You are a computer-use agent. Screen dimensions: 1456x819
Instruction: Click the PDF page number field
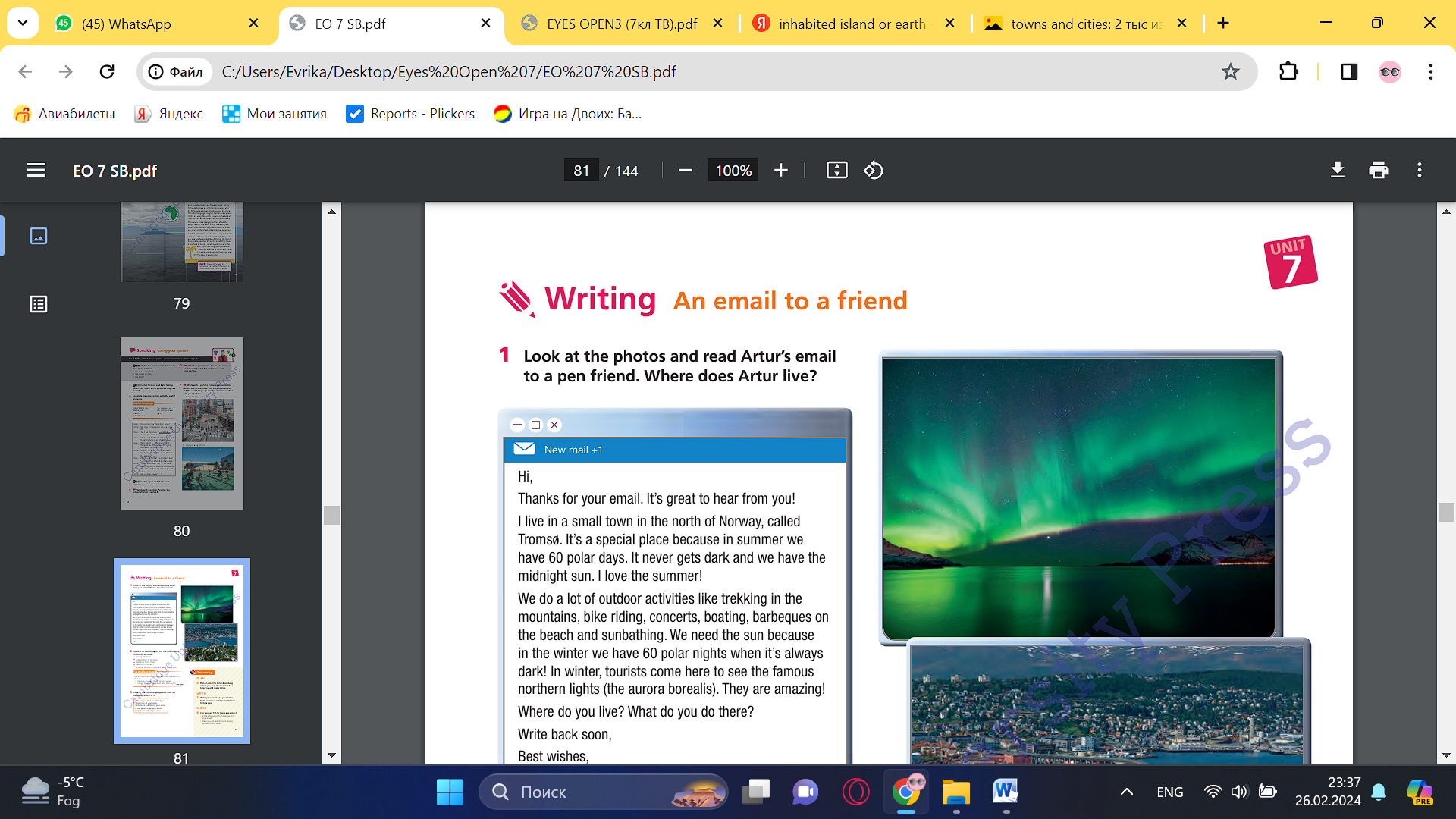click(582, 171)
